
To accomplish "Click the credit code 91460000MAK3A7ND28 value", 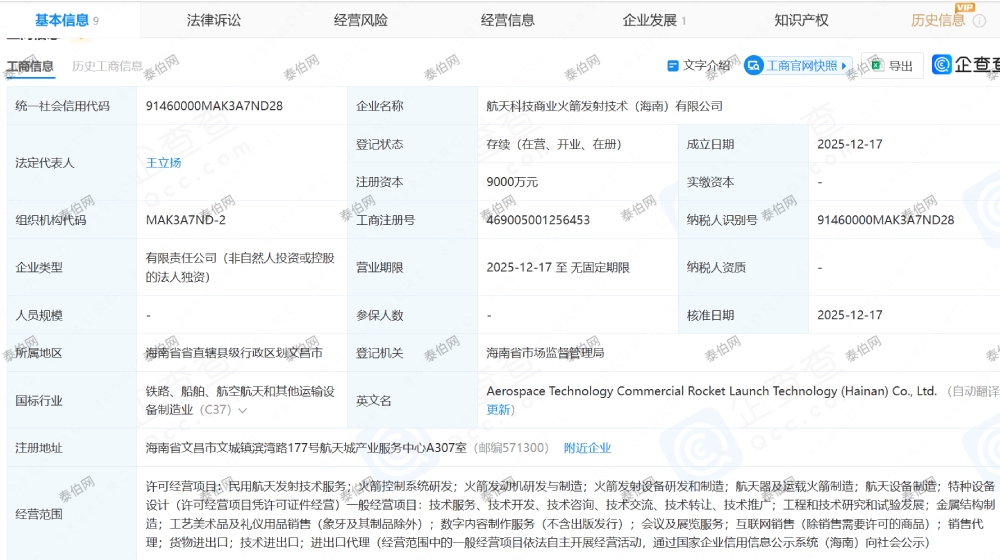I will [214, 106].
